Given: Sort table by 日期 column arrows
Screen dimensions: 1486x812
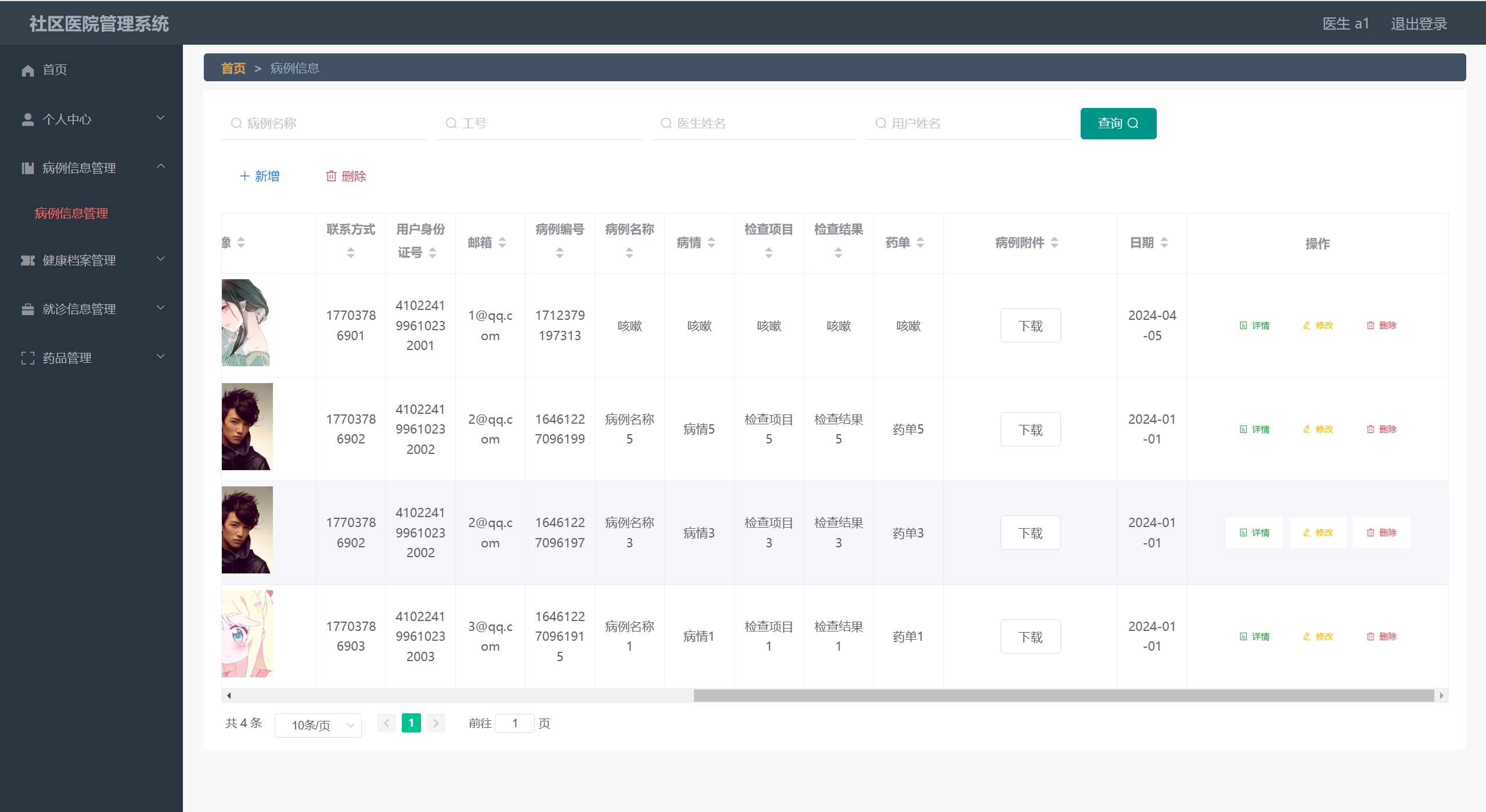Looking at the screenshot, I should point(1164,243).
